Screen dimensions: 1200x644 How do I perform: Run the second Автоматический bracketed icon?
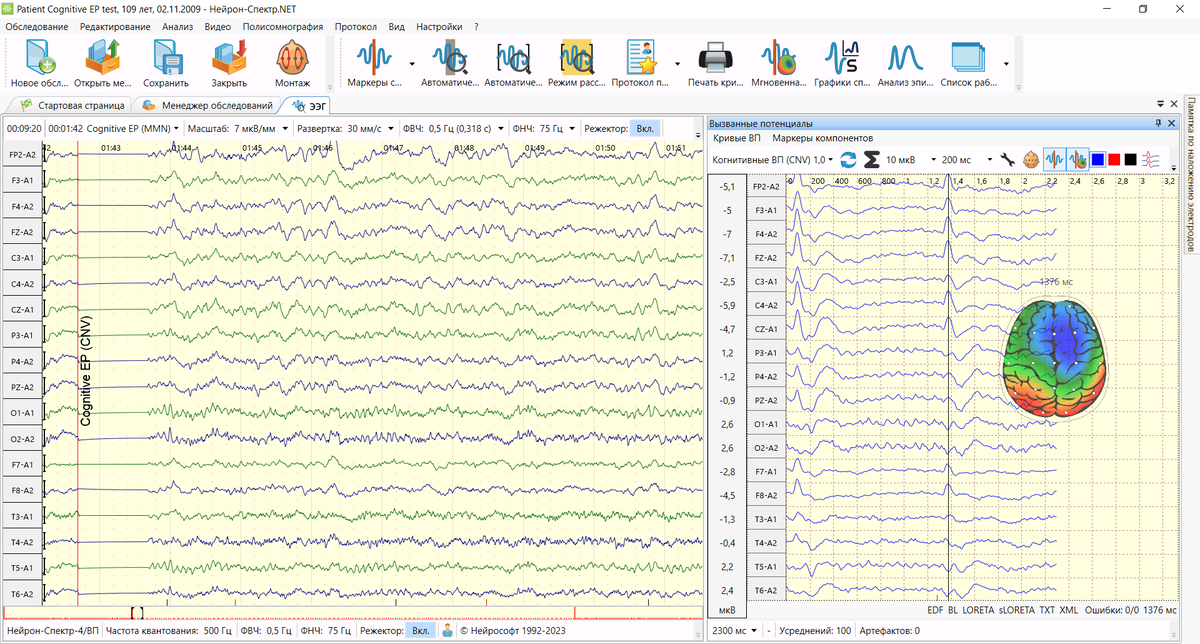click(x=514, y=64)
